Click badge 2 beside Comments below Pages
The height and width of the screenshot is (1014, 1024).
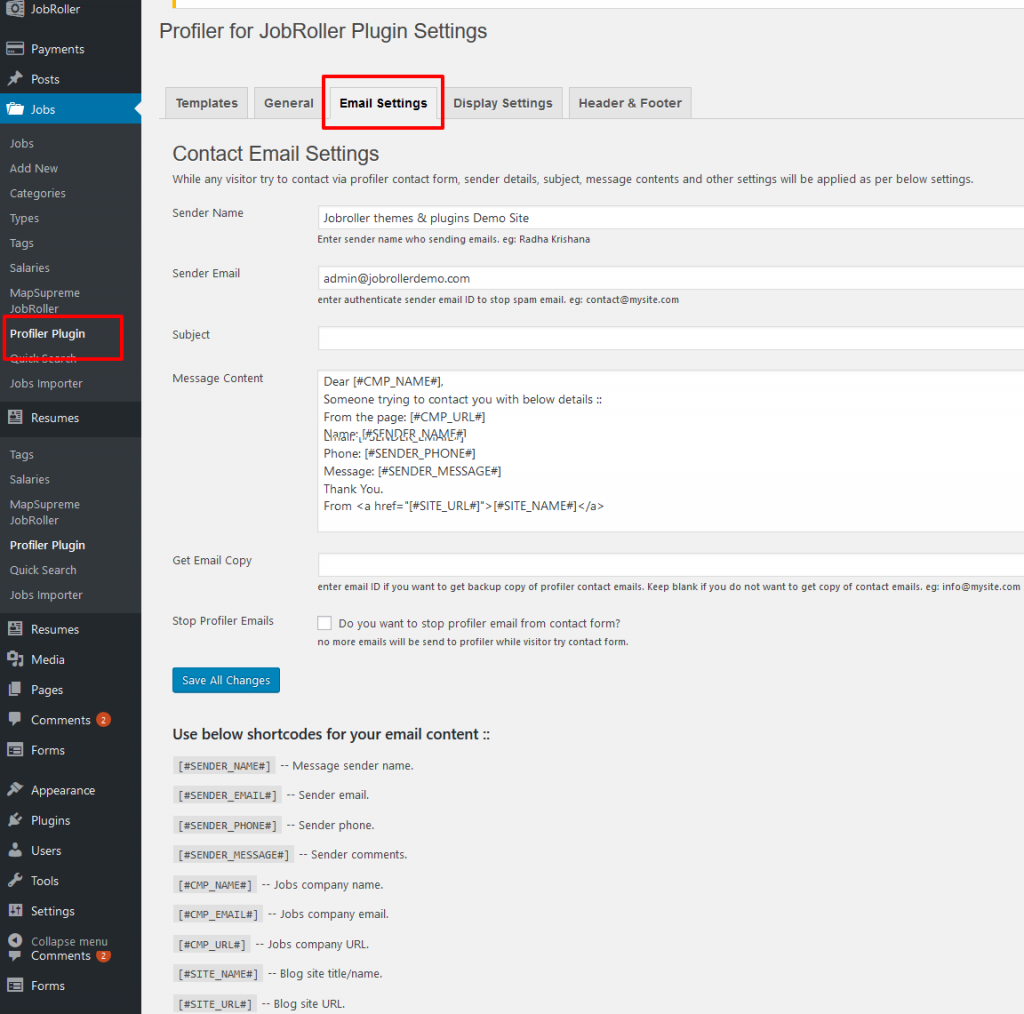pos(103,720)
